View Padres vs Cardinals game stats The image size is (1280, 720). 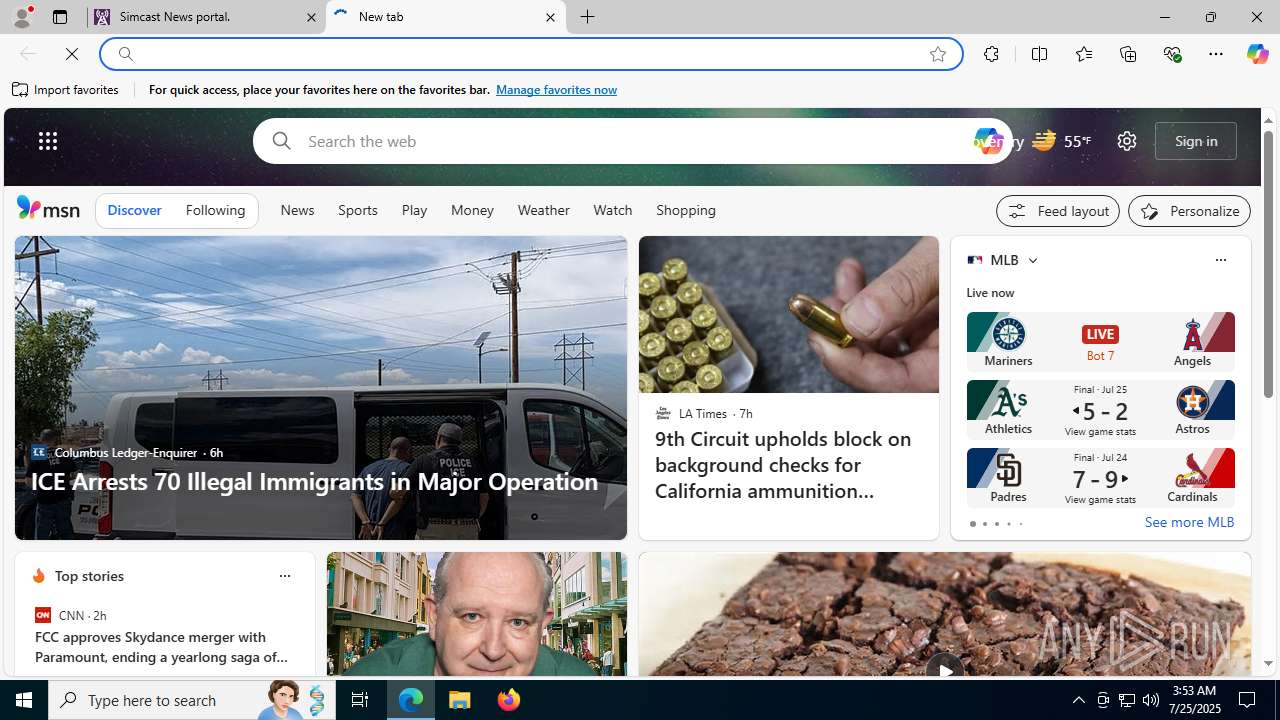1100,477
